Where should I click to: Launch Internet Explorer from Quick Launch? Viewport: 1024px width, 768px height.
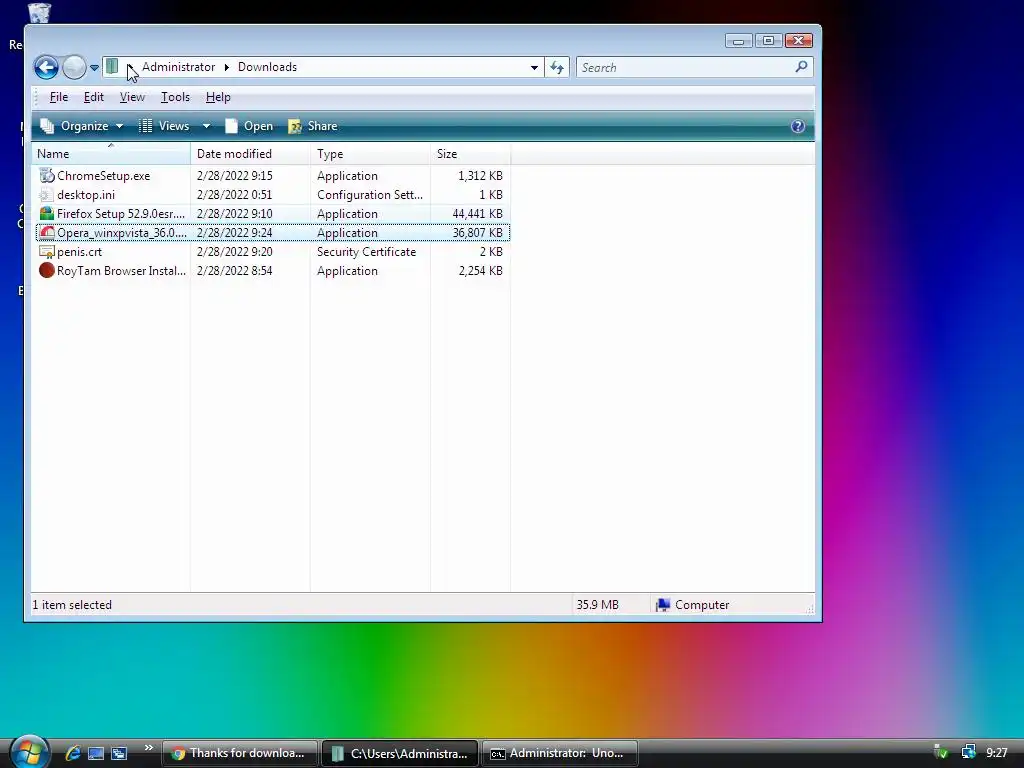[72, 753]
